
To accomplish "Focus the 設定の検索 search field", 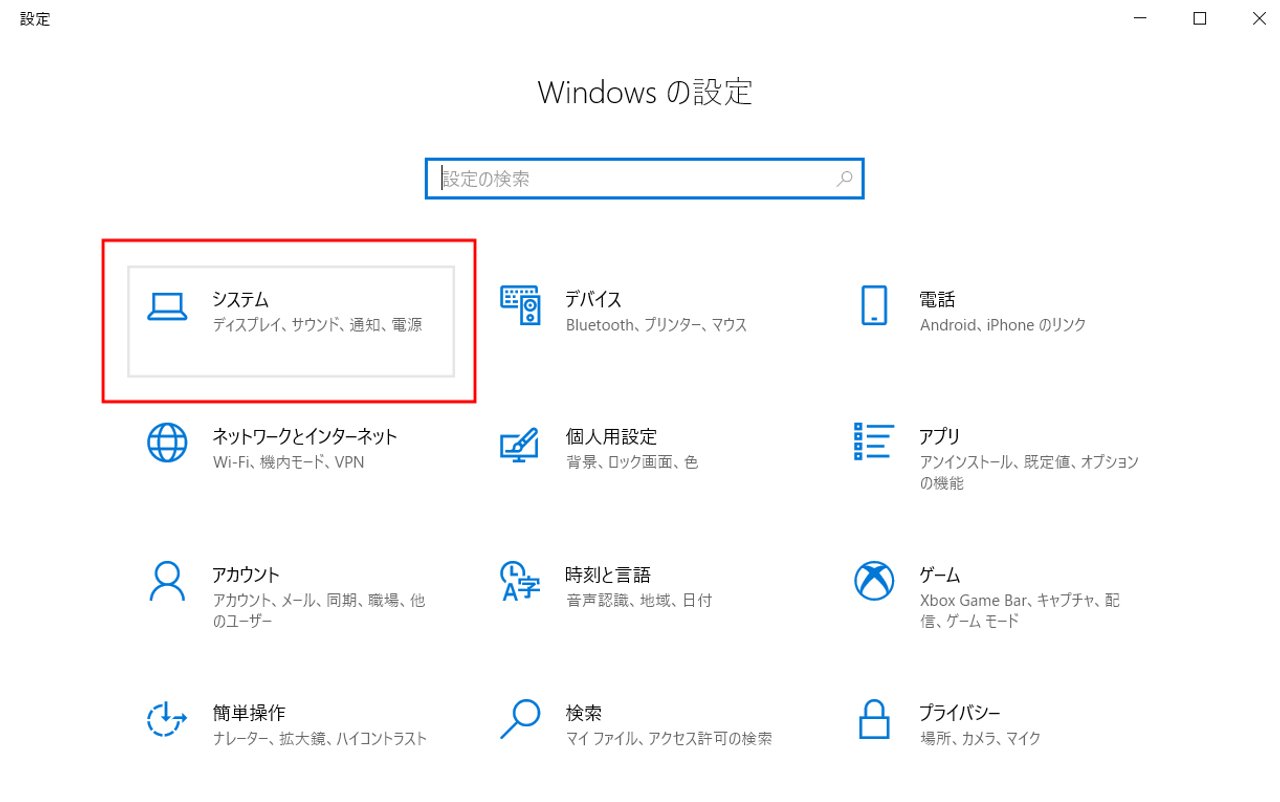I will (630, 179).
